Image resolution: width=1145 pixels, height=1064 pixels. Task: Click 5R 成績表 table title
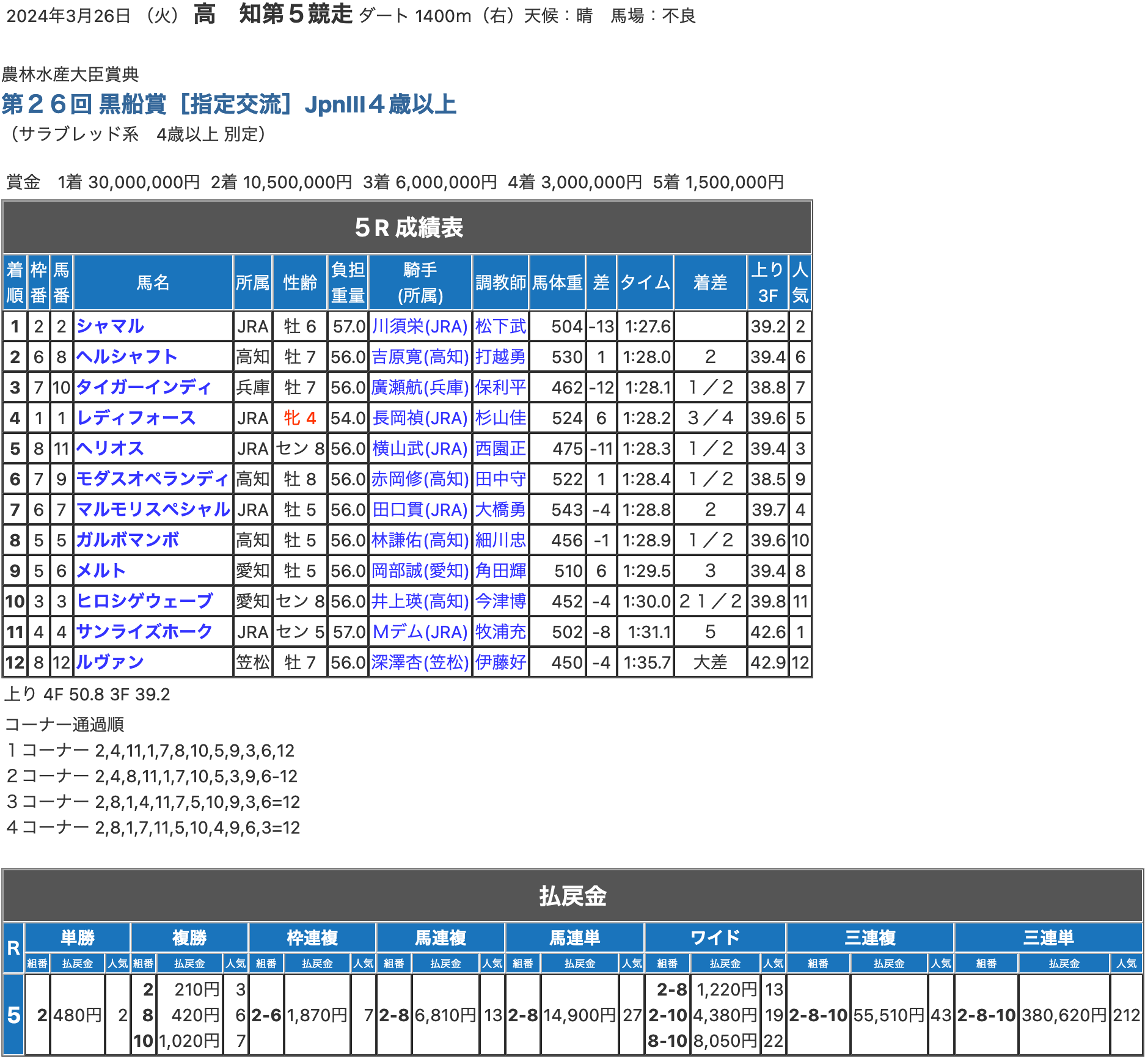pyautogui.click(x=408, y=227)
